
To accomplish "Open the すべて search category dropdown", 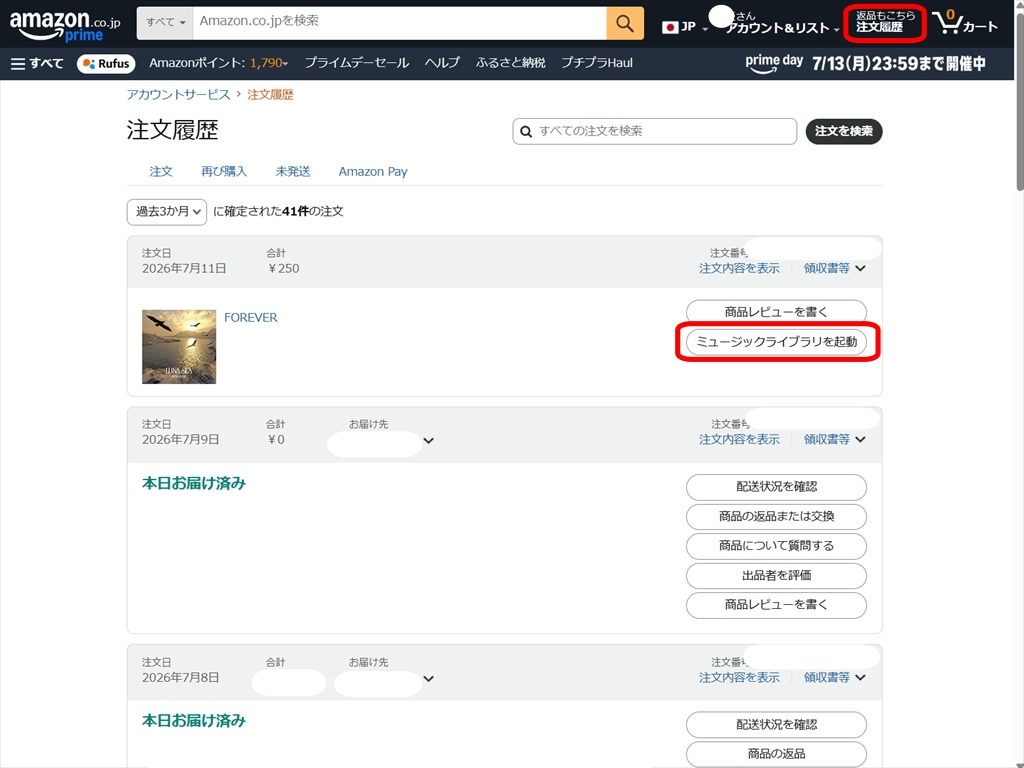I will coord(165,23).
